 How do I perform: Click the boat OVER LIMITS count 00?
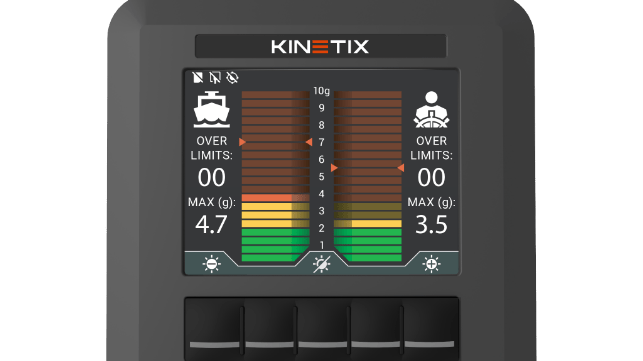pyautogui.click(x=212, y=178)
